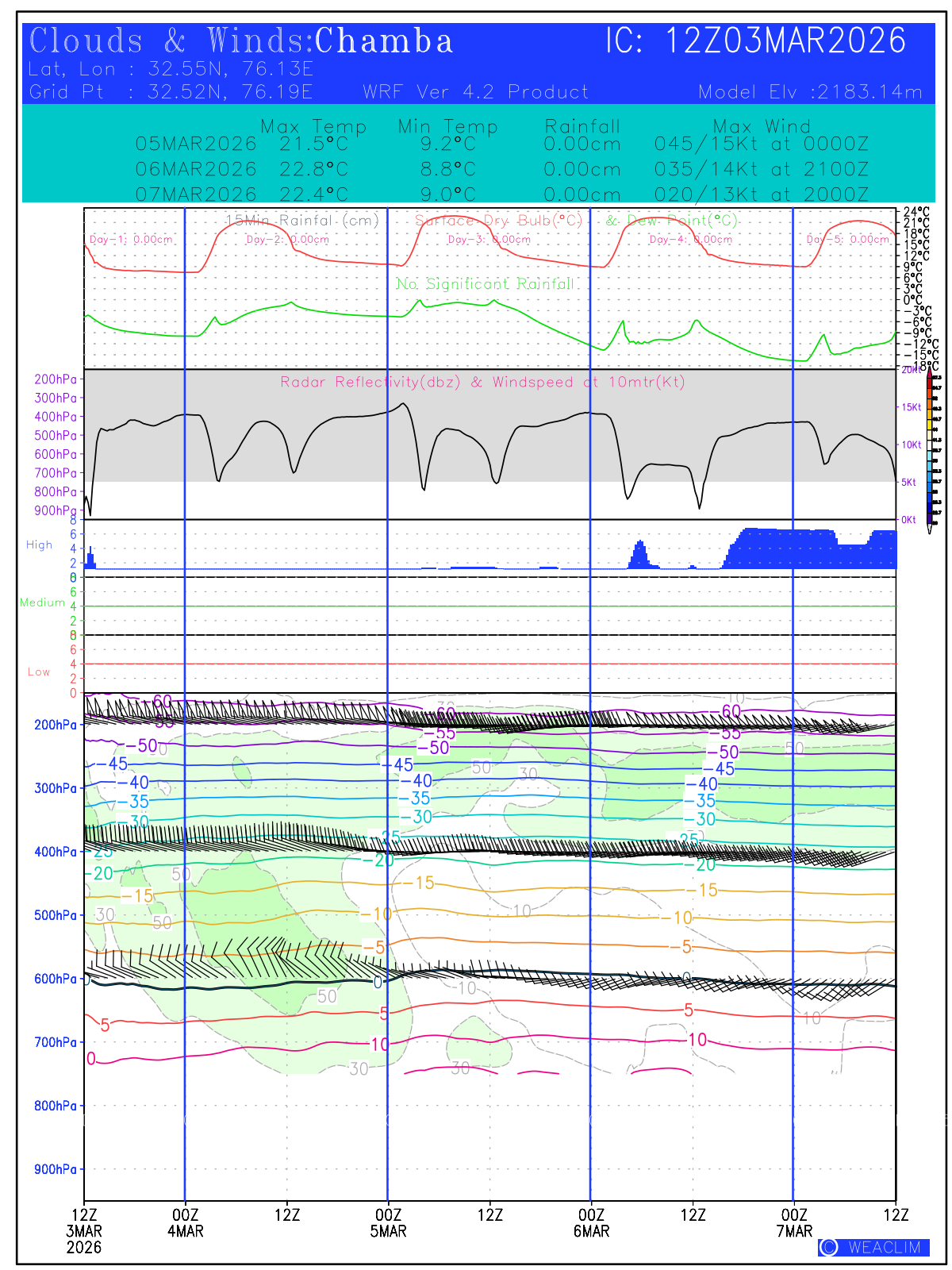Click the 12Z 3MAR 2026 start label
Image resolution: width=952 pixels, height=1270 pixels.
pos(84,1230)
